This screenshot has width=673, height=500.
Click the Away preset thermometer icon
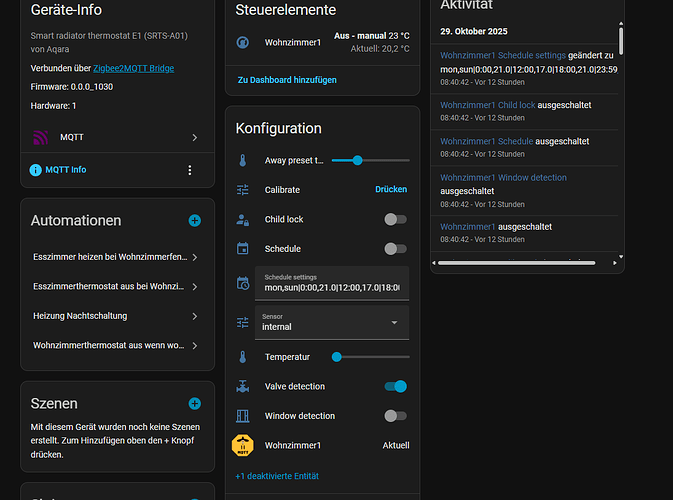pyautogui.click(x=243, y=161)
